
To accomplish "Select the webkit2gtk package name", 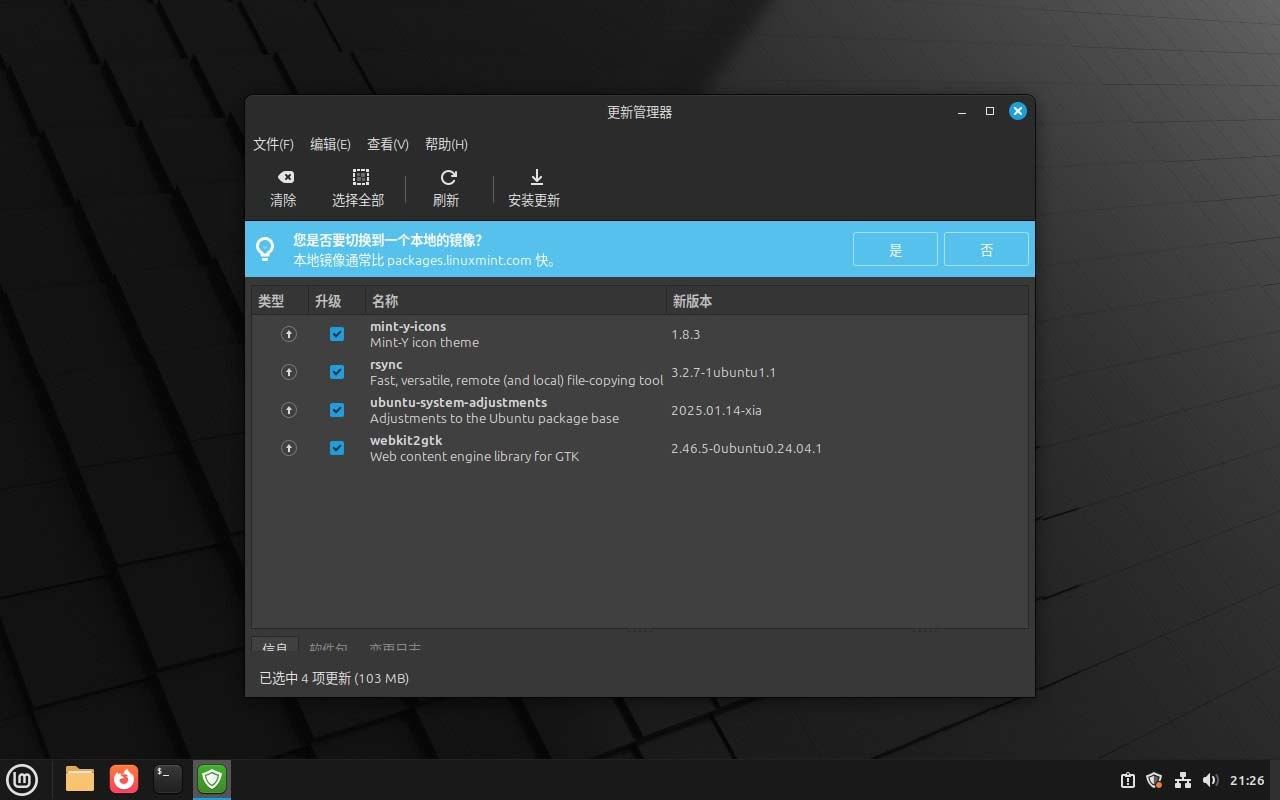I will coord(406,441).
